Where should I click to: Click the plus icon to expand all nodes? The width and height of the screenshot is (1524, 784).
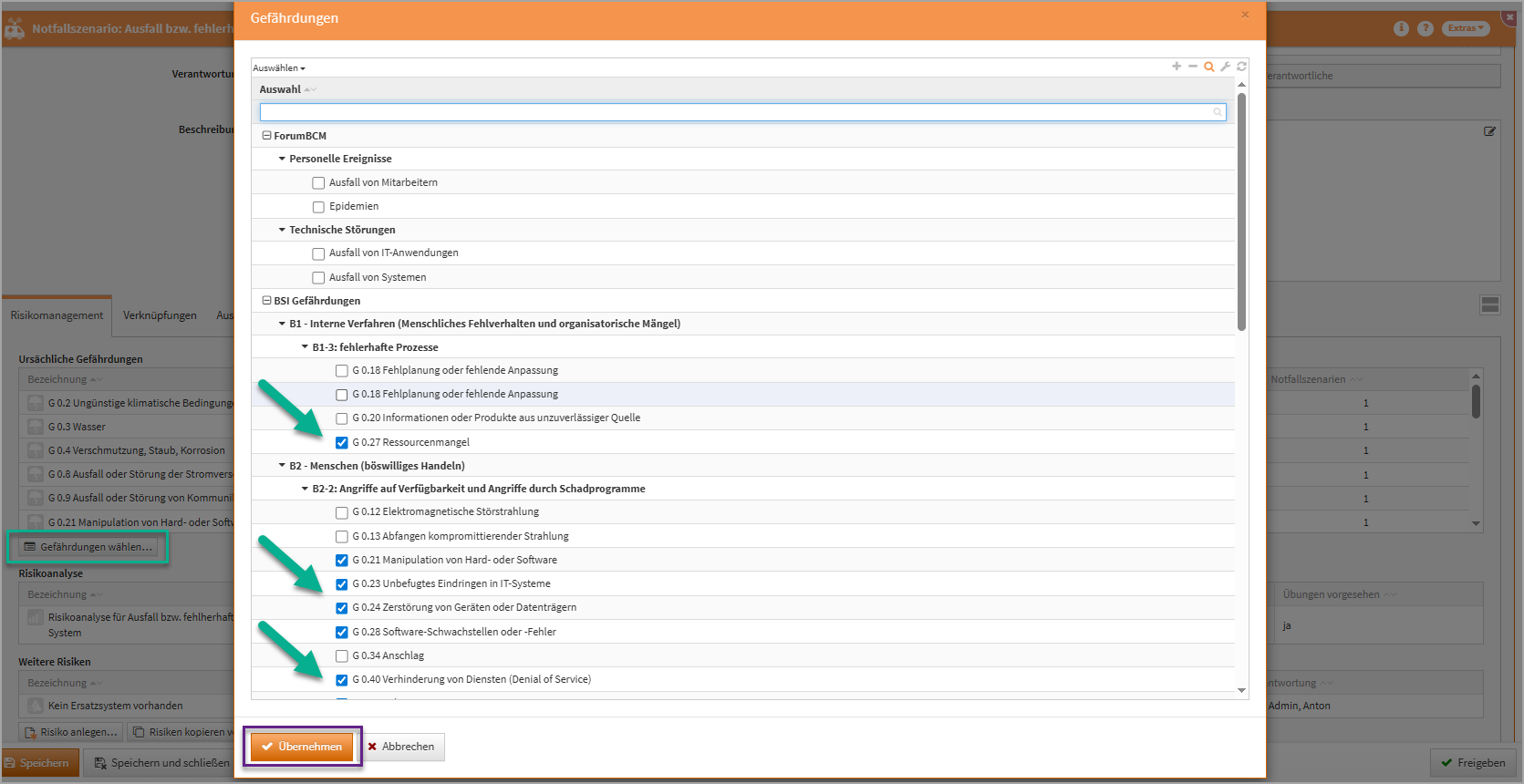(x=1177, y=67)
